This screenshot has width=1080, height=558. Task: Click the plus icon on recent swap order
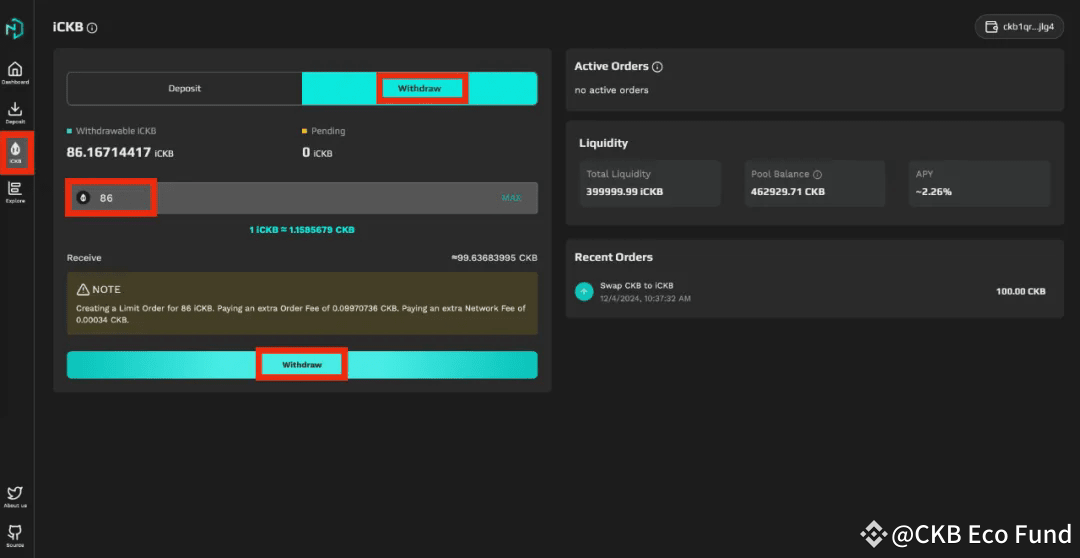pyautogui.click(x=584, y=291)
